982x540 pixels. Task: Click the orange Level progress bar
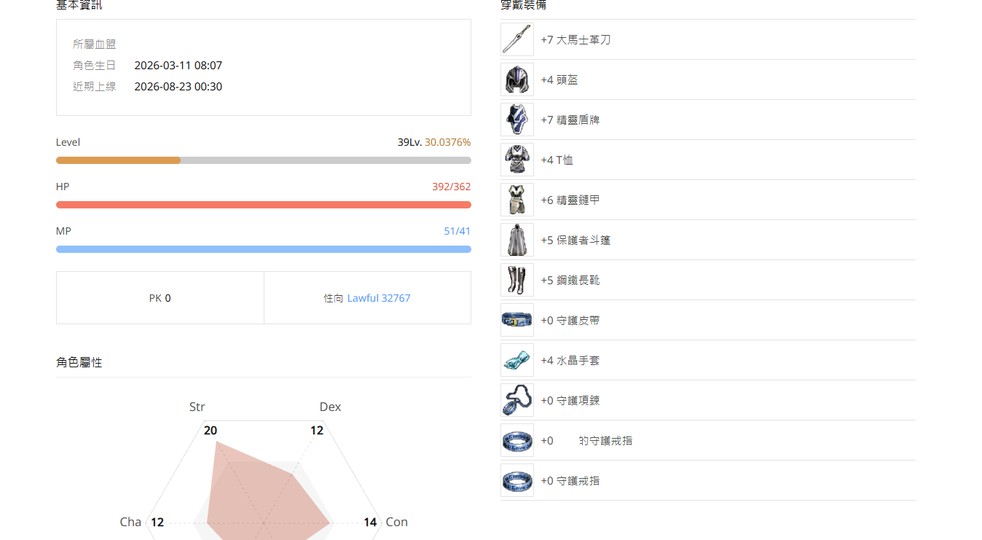click(263, 160)
